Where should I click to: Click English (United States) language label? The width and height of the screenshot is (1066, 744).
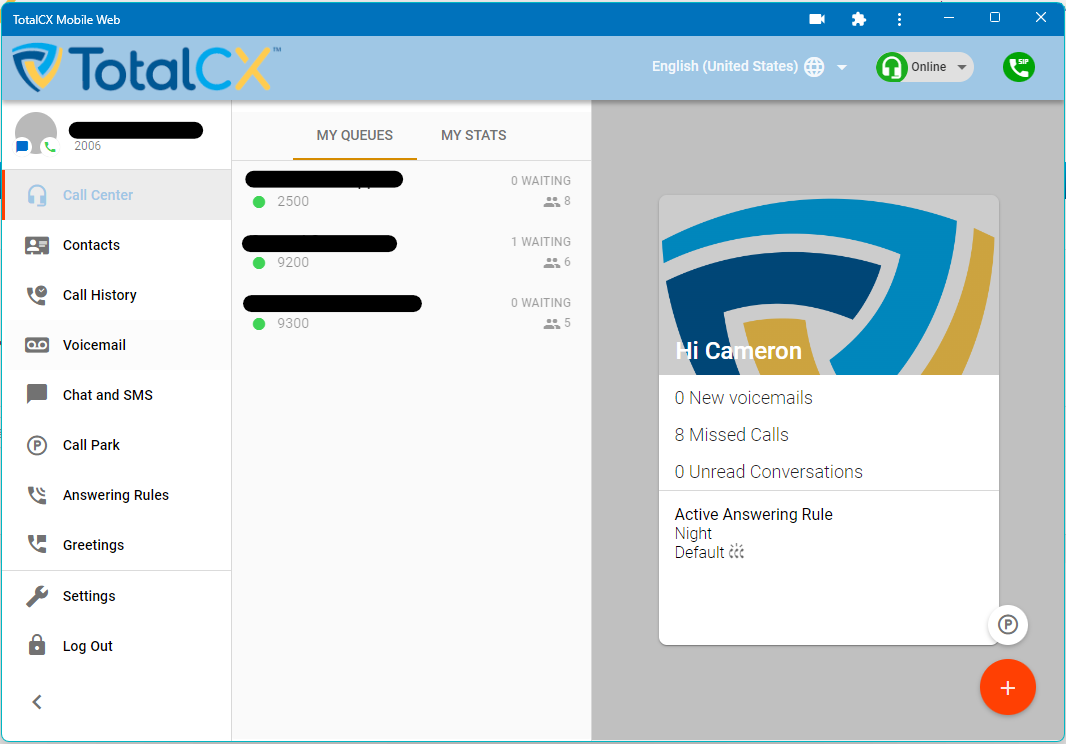click(x=725, y=66)
